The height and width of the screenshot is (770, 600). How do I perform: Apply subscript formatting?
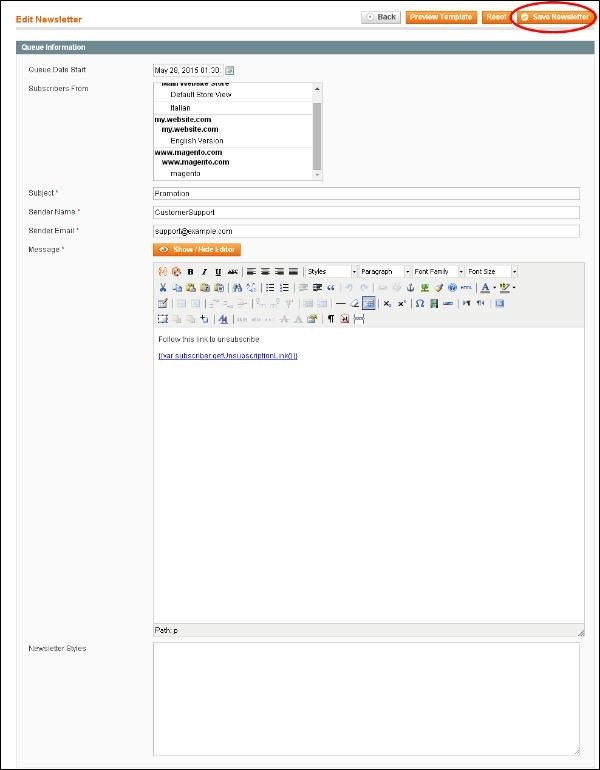pos(387,303)
